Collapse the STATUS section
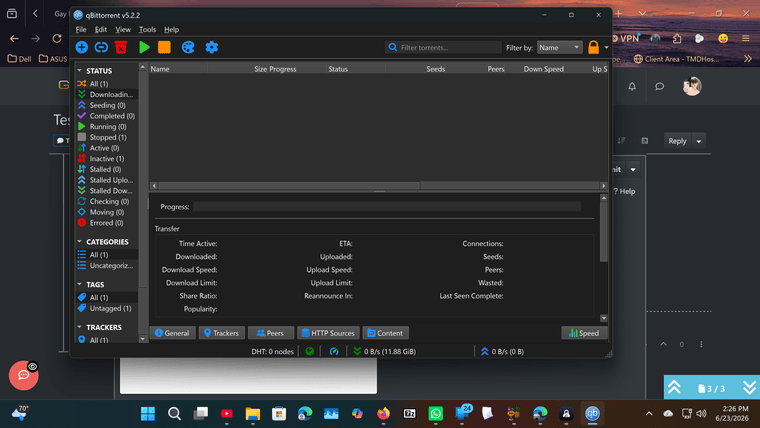This screenshot has height=428, width=760. (79, 71)
